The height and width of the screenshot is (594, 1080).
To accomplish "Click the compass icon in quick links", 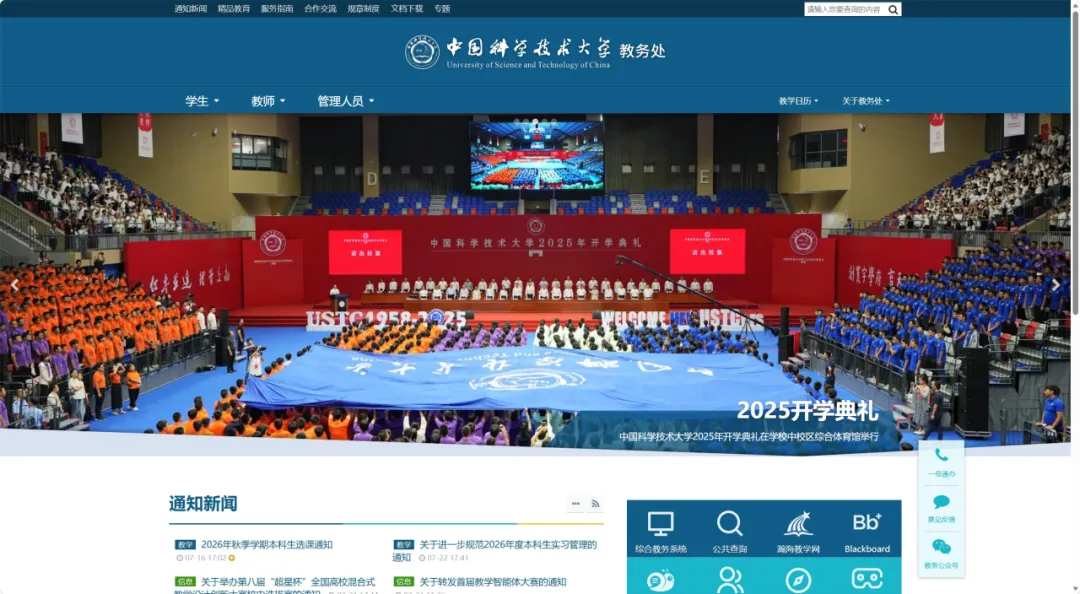I will 798,580.
